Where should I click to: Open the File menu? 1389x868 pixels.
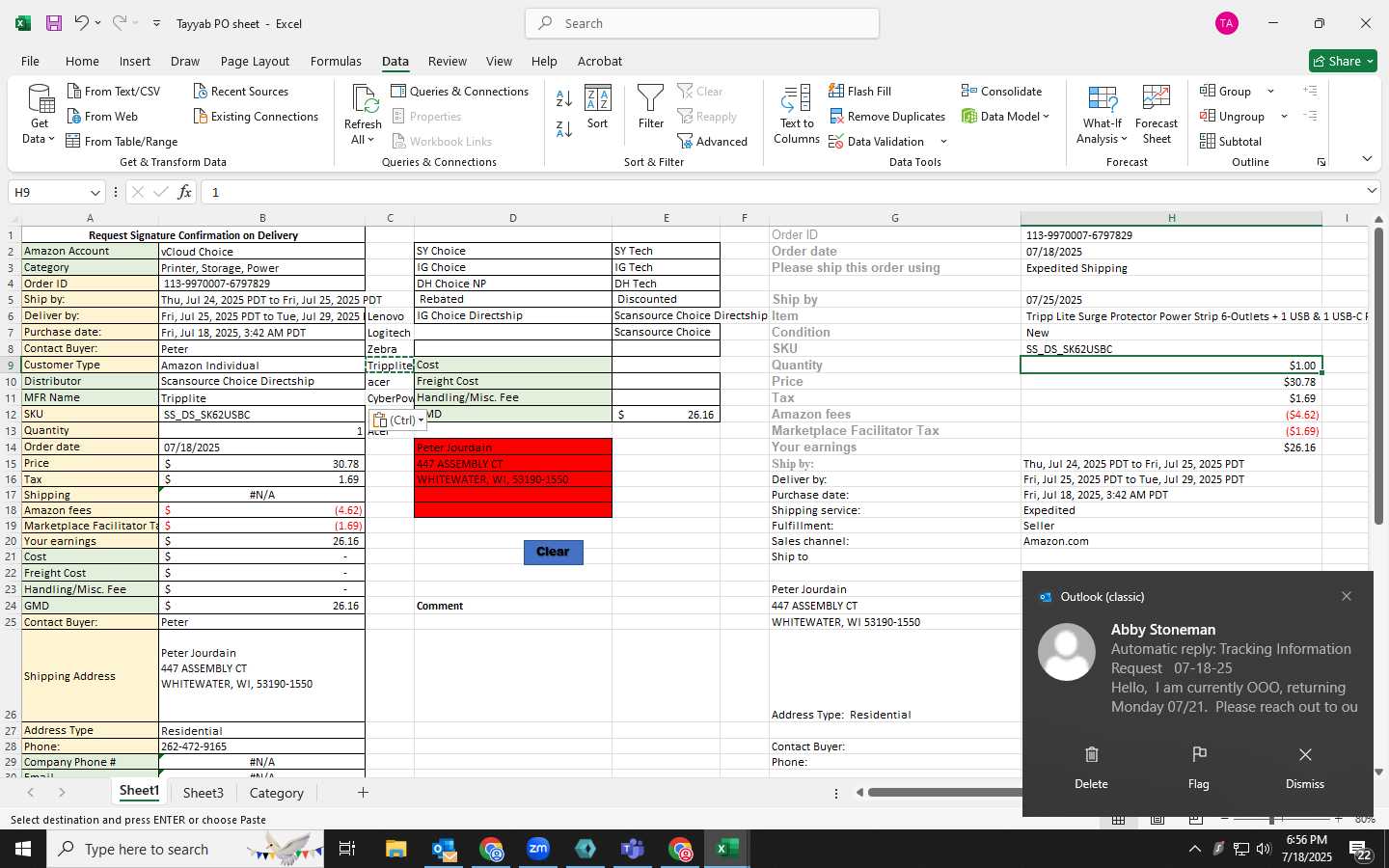point(31,61)
